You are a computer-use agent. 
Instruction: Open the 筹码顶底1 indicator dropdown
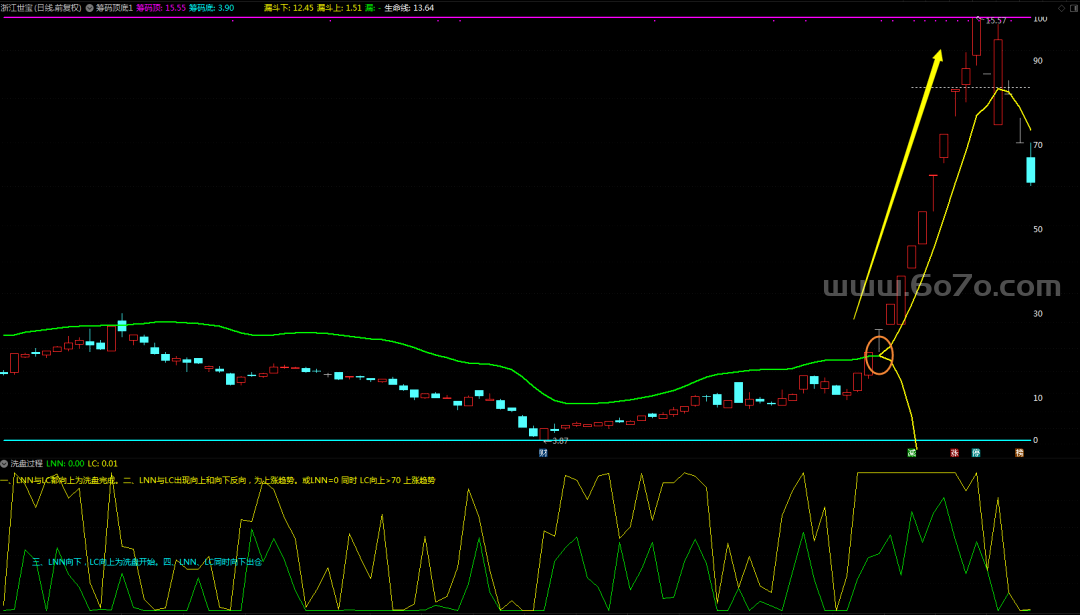(90, 7)
